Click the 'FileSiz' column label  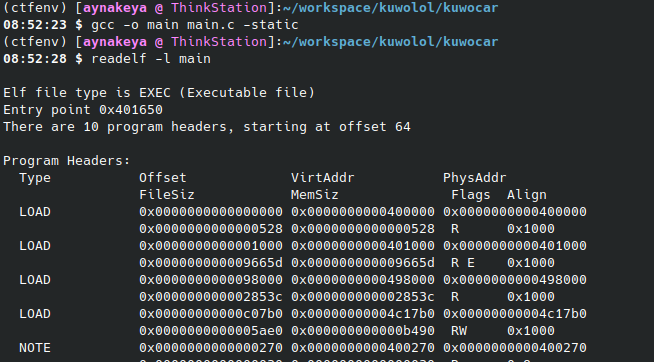tap(167, 195)
